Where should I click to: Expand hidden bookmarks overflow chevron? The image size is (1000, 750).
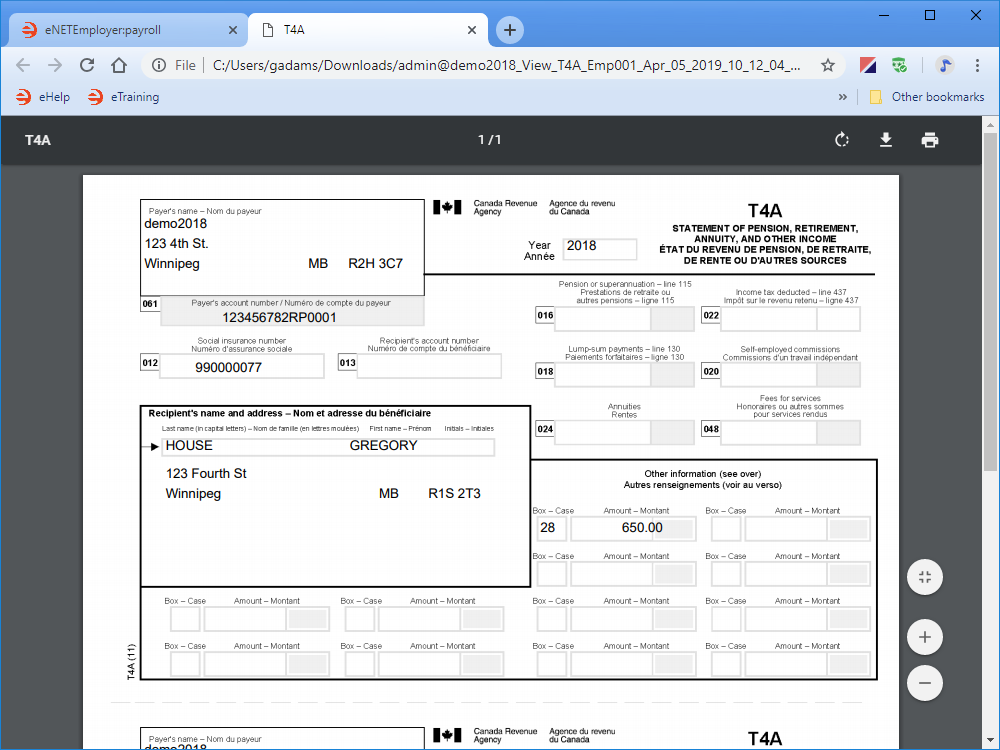click(x=842, y=97)
